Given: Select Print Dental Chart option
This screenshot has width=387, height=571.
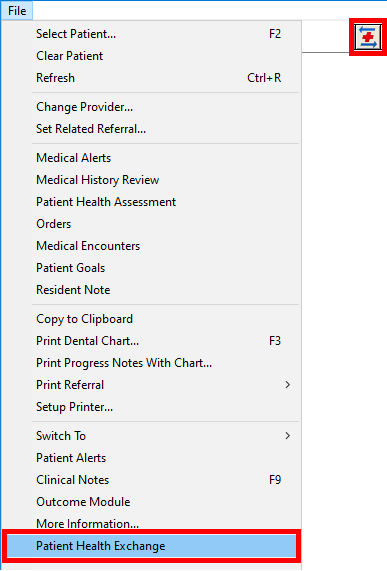Looking at the screenshot, I should point(151,341).
